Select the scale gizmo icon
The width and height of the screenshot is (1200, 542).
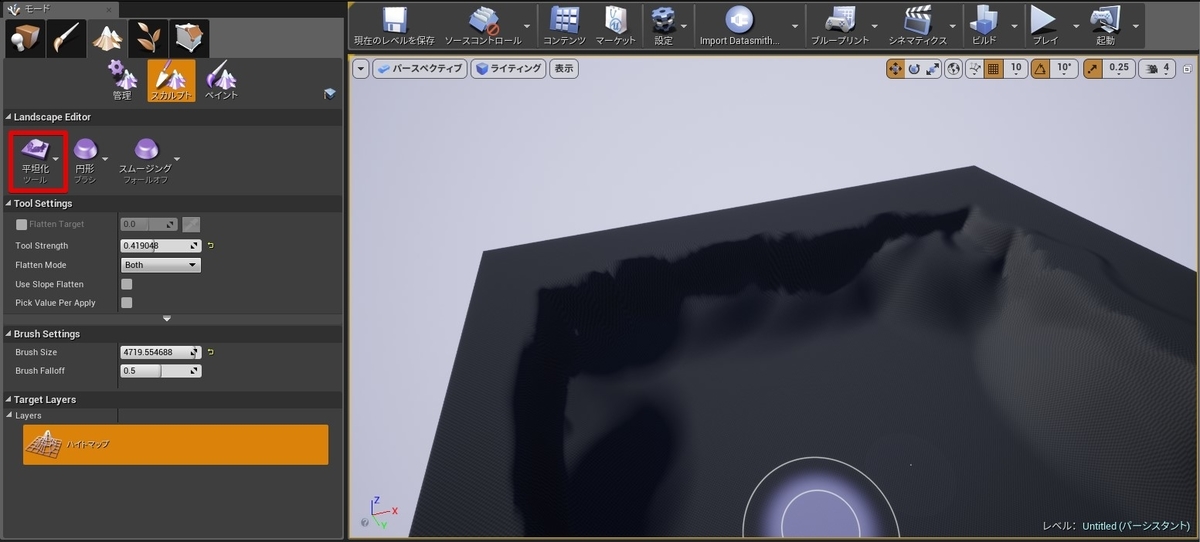point(932,69)
